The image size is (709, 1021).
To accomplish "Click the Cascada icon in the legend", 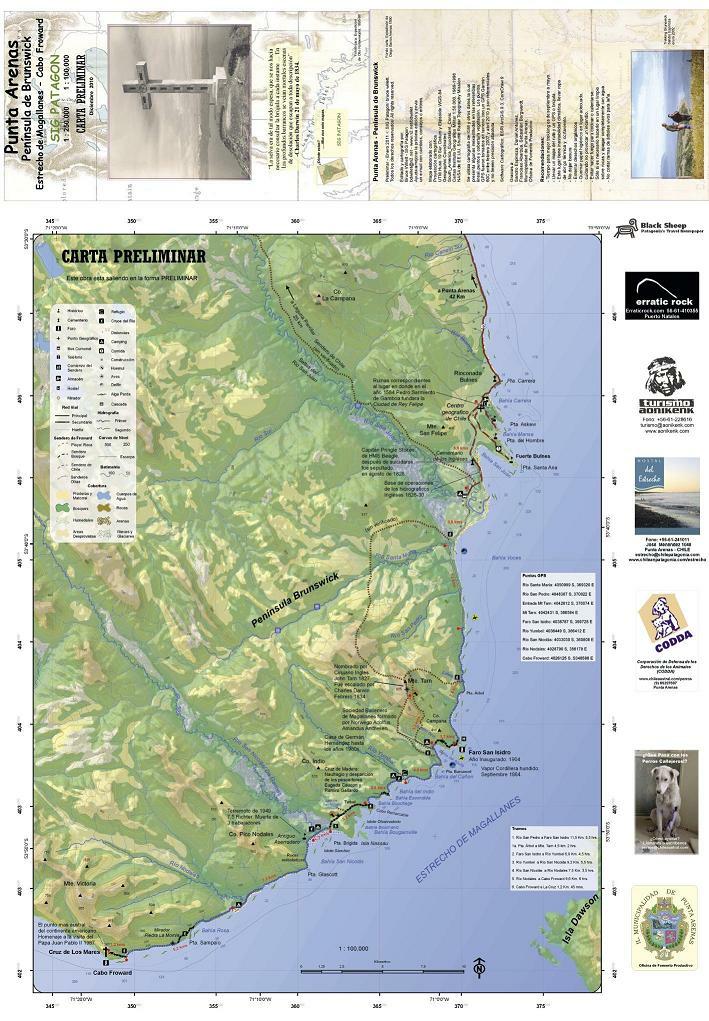I will (102, 404).
